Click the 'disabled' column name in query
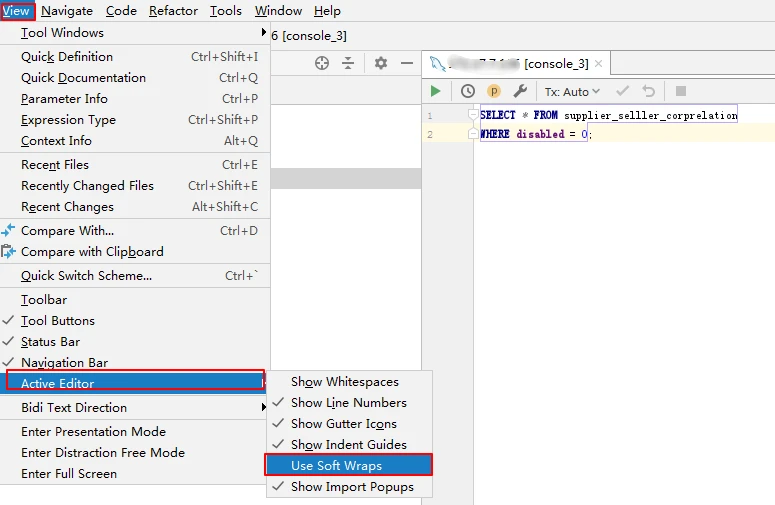775x505 pixels. (540, 134)
